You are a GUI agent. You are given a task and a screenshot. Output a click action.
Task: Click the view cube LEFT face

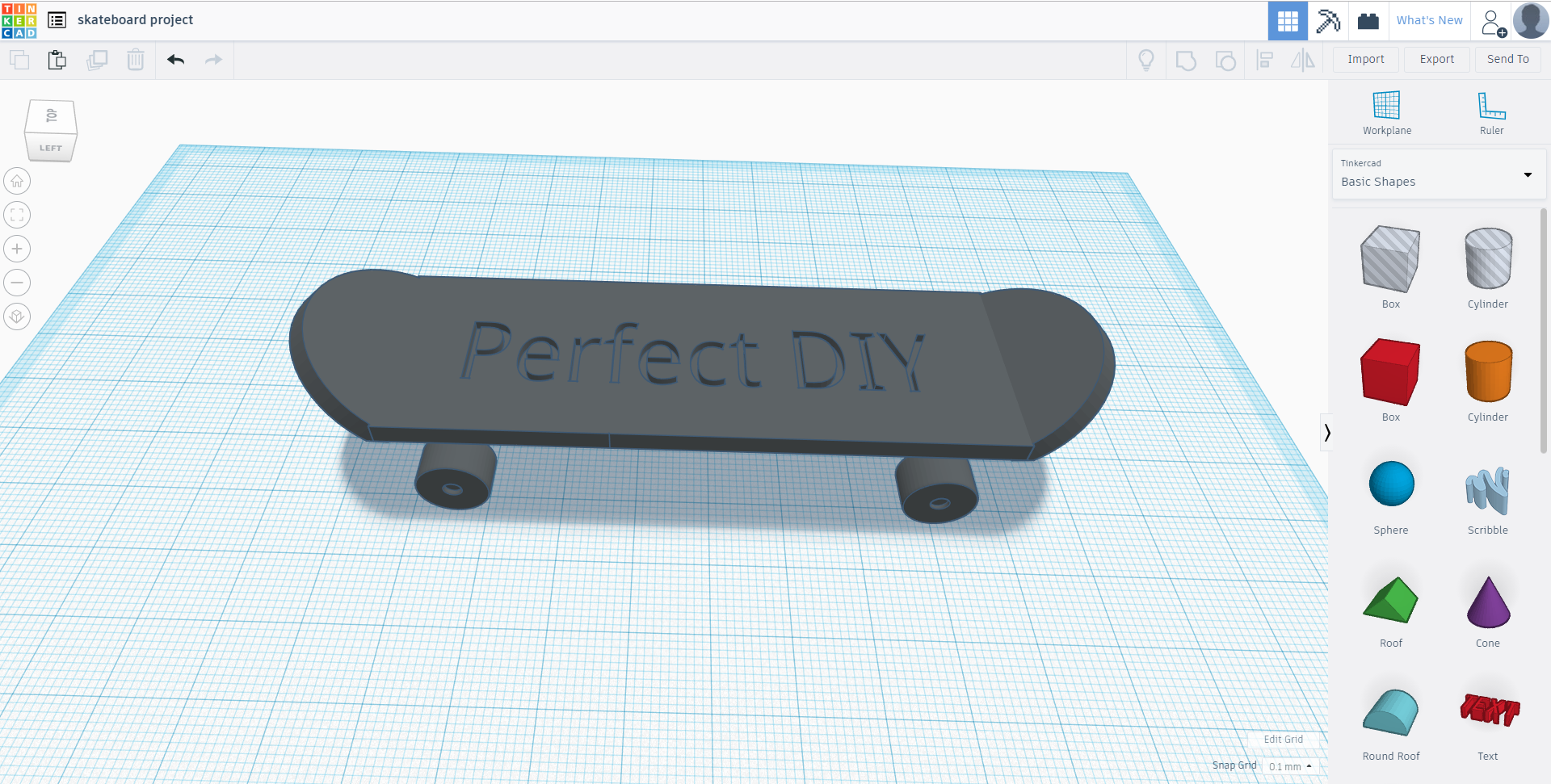[50, 148]
